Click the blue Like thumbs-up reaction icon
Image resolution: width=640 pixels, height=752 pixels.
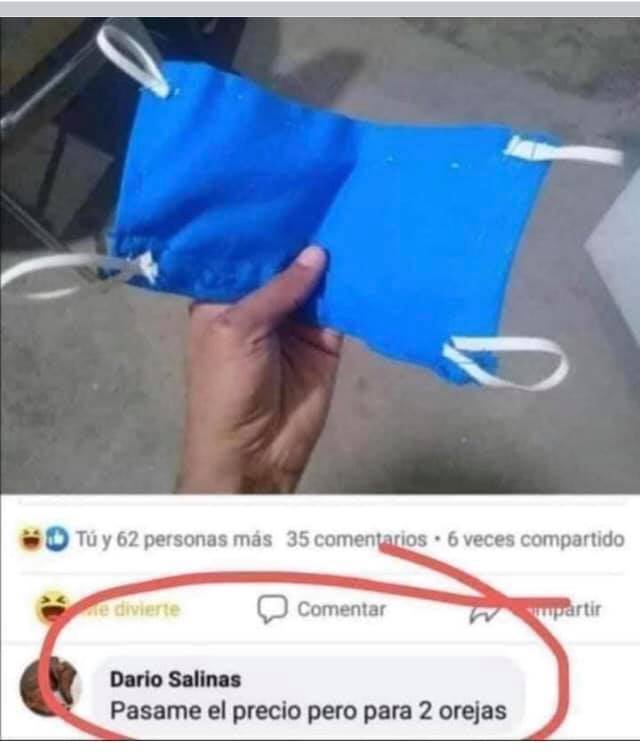(57, 539)
